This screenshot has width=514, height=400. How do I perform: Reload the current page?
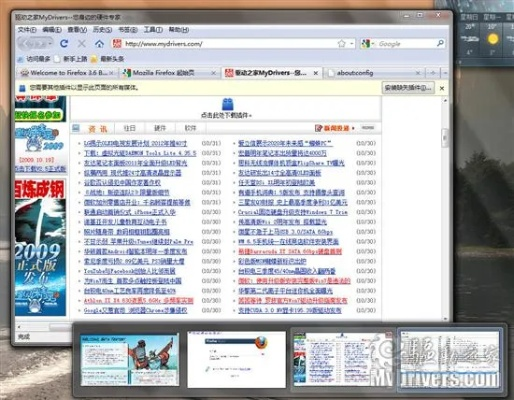point(64,43)
